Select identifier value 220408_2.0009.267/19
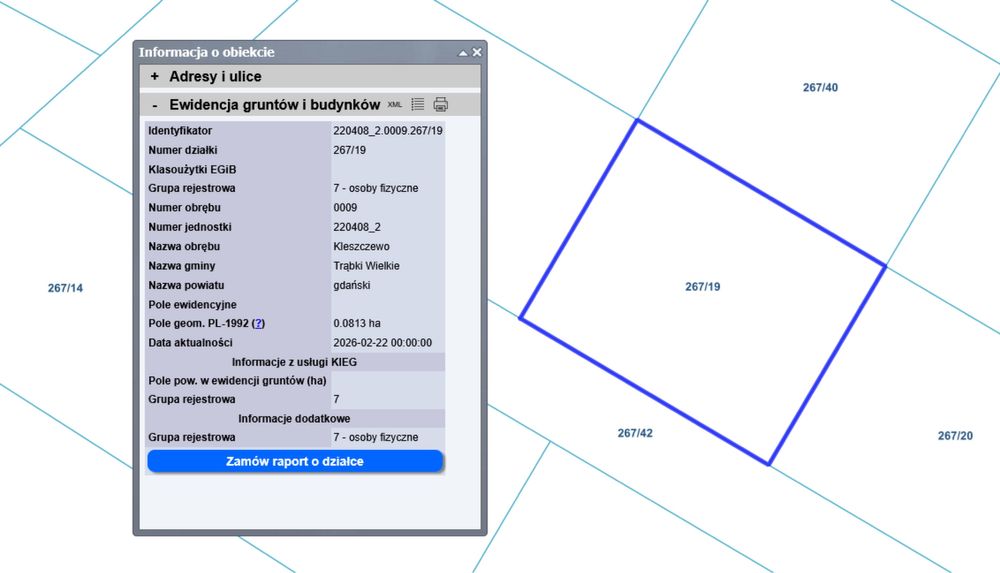The image size is (1000, 573). [x=388, y=131]
